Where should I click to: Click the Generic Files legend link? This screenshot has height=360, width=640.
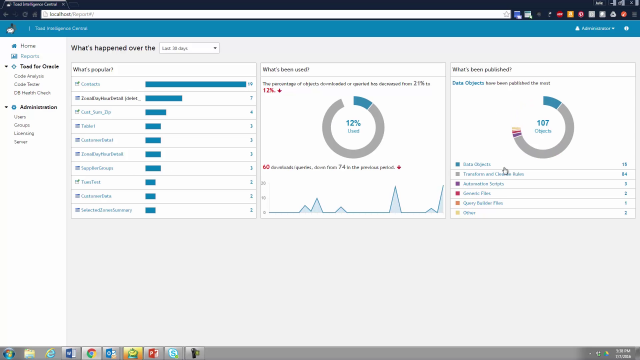click(x=477, y=193)
